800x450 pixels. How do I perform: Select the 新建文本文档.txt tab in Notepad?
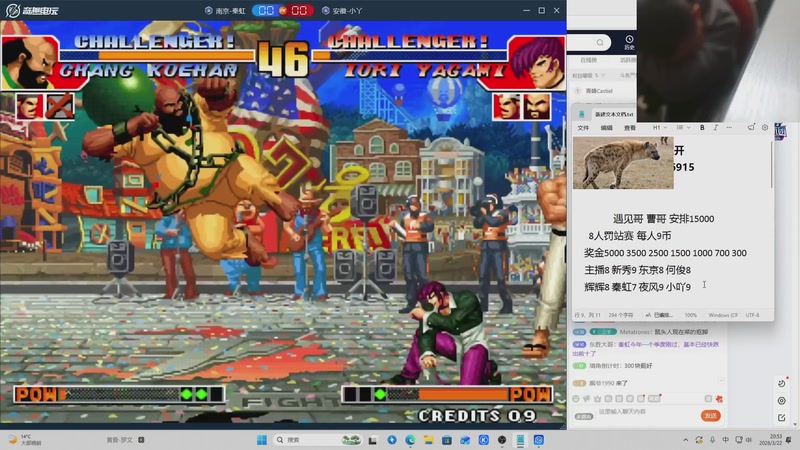pyautogui.click(x=614, y=114)
